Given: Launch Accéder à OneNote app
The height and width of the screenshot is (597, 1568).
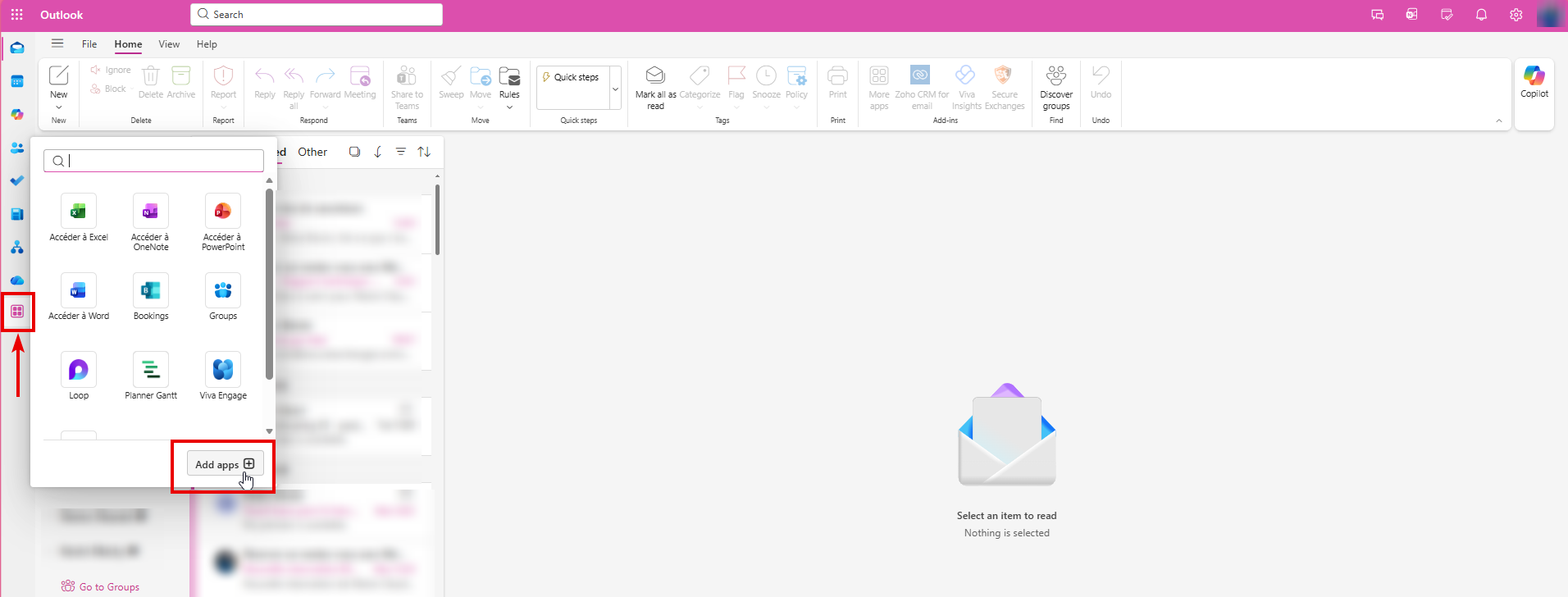Looking at the screenshot, I should tap(151, 222).
